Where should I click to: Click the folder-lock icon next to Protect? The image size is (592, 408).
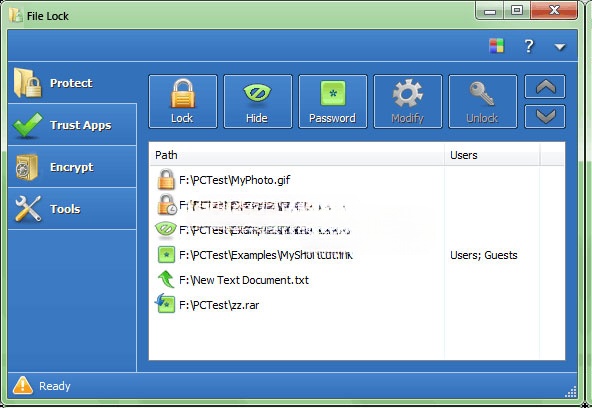coord(28,83)
